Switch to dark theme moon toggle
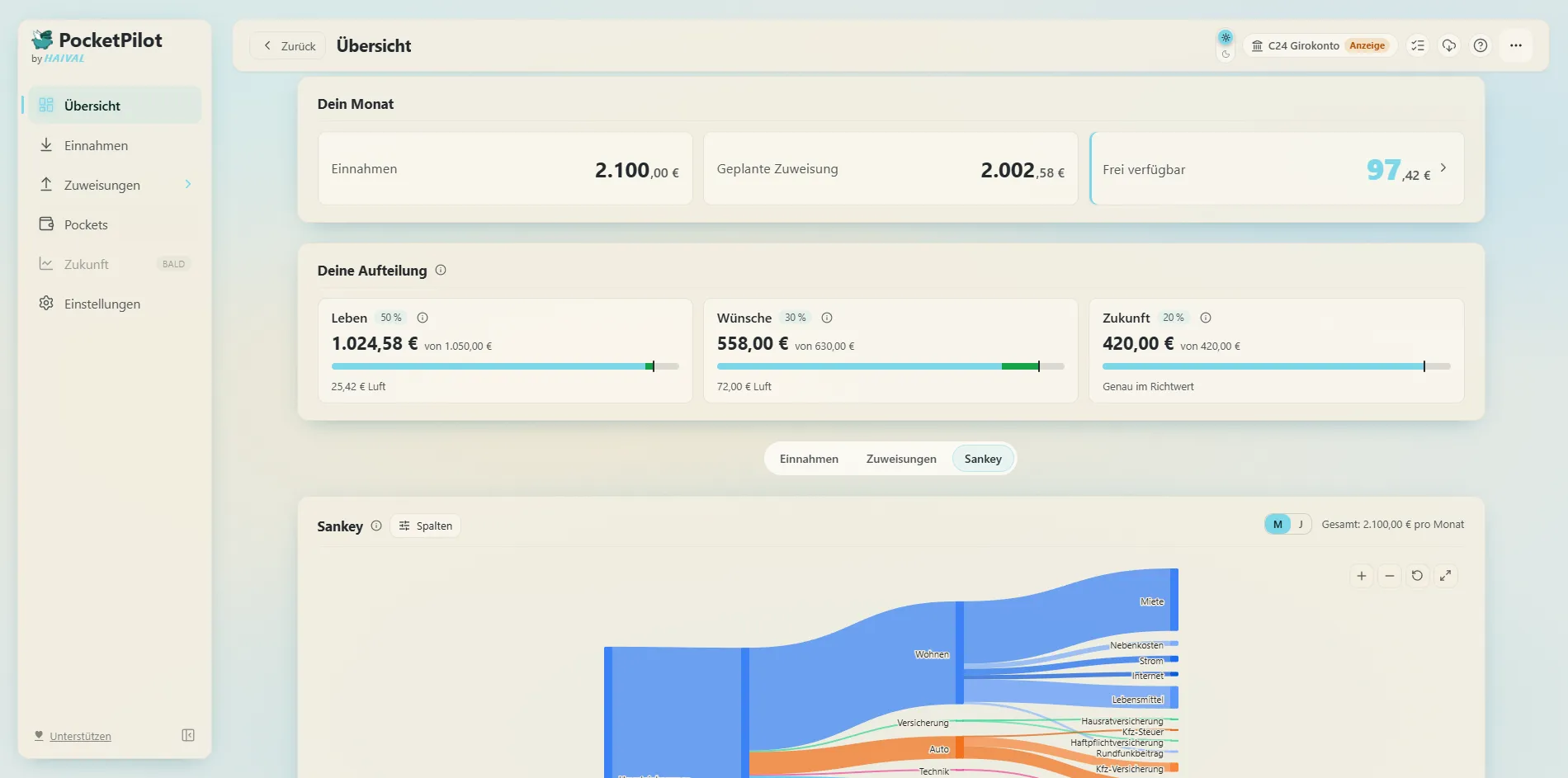This screenshot has height=778, width=1568. [x=1226, y=54]
